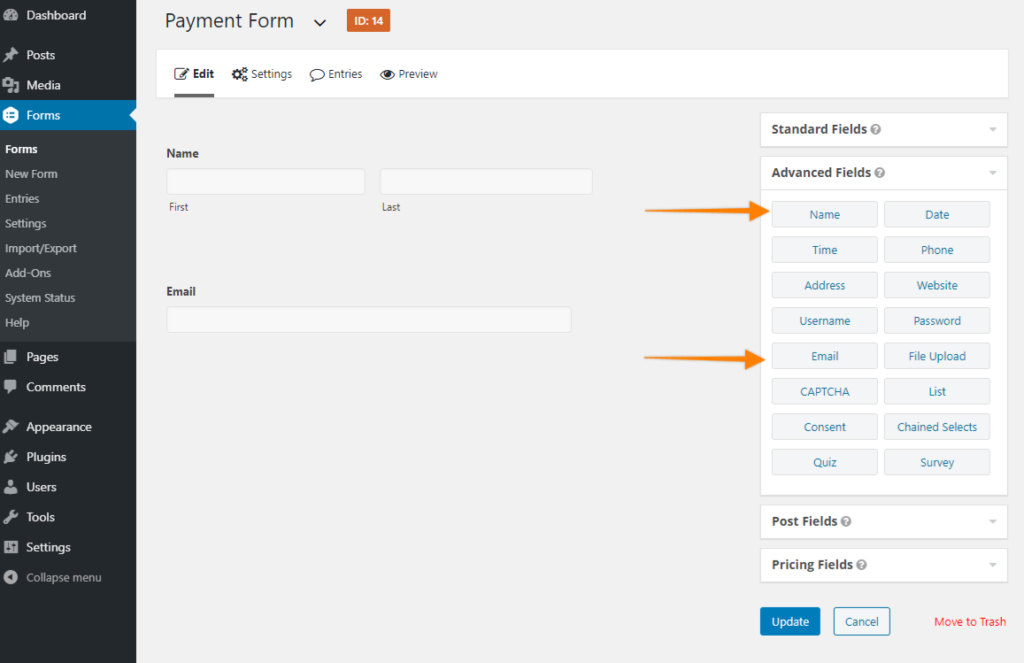The width and height of the screenshot is (1024, 663).
Task: Collapse the Advanced Fields section
Action: tap(993, 172)
